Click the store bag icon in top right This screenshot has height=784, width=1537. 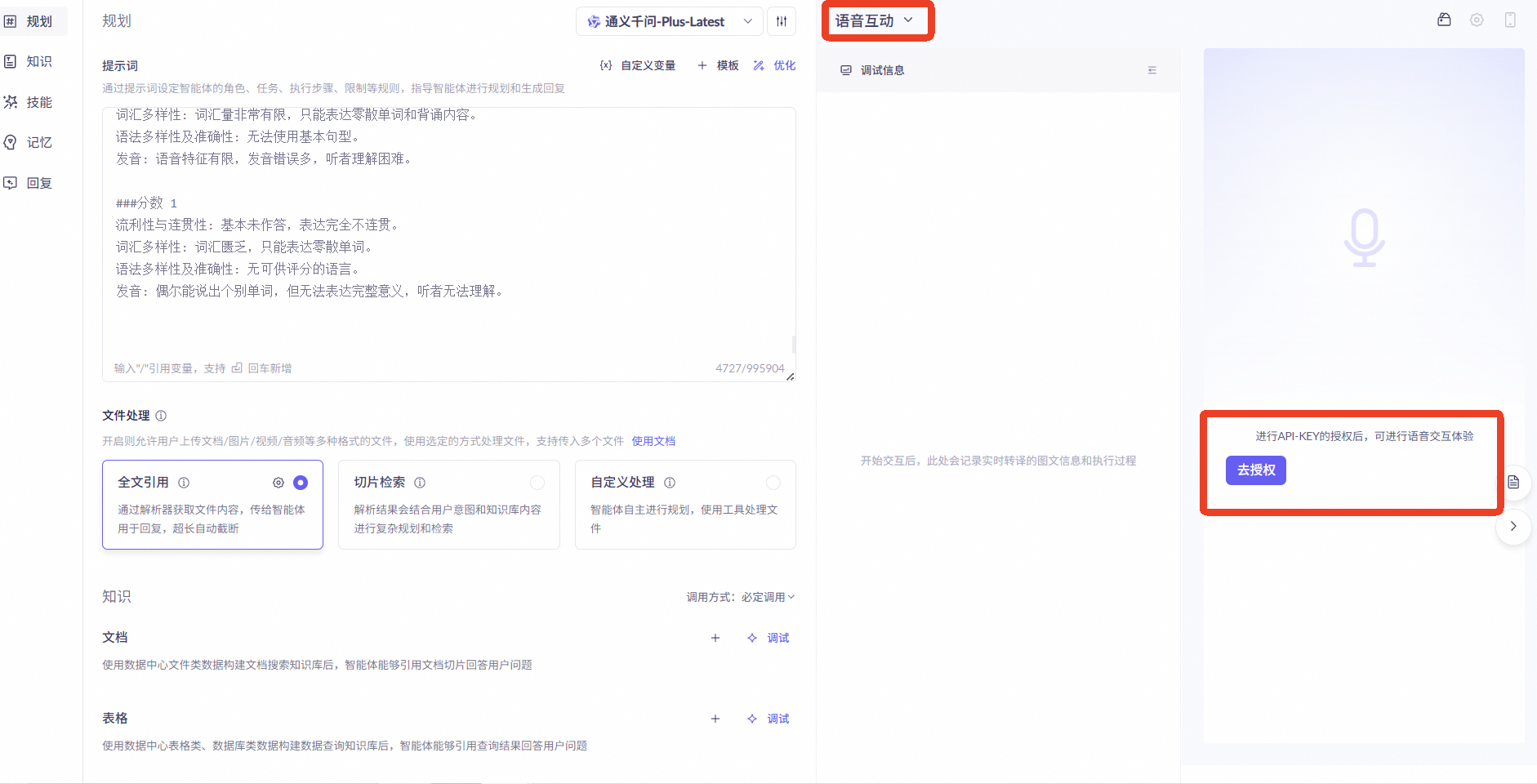[1444, 20]
